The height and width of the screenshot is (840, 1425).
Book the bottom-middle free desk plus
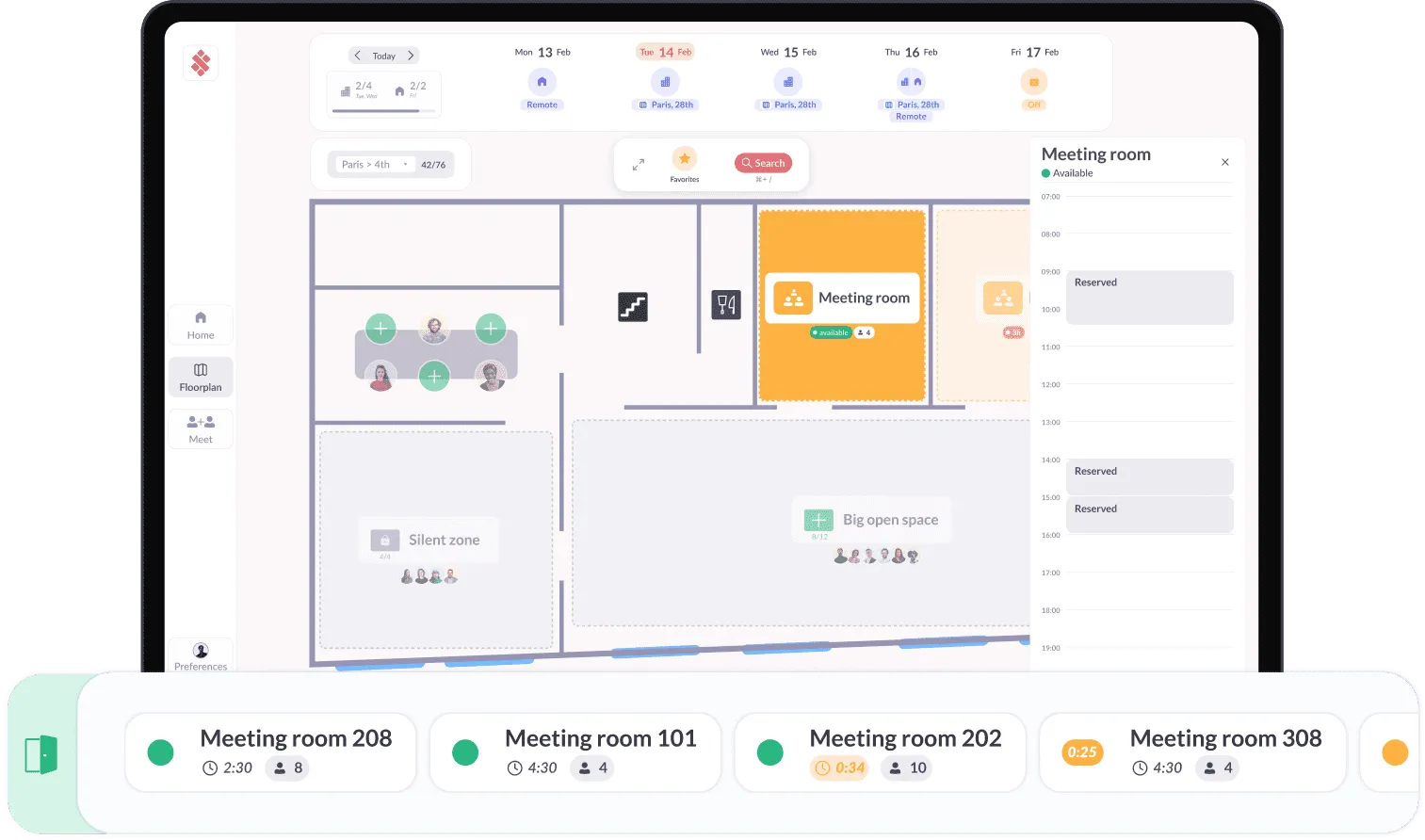[x=434, y=377]
